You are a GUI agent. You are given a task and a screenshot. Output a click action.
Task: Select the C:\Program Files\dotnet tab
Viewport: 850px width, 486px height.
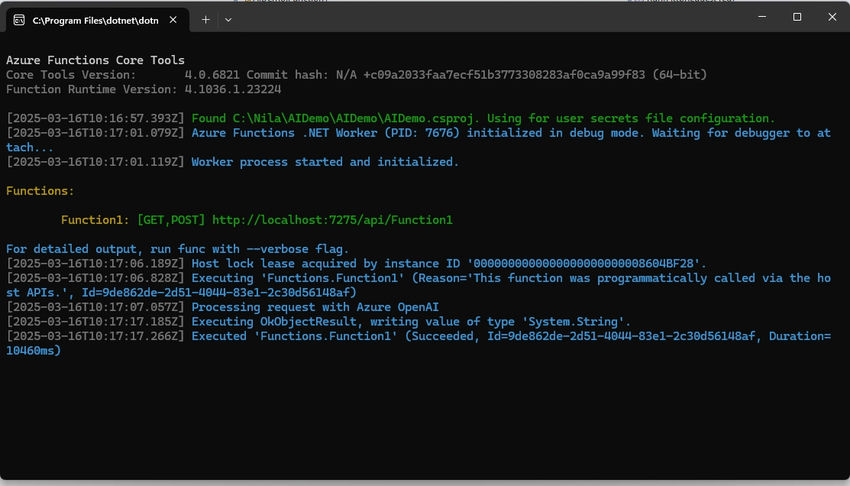point(96,20)
